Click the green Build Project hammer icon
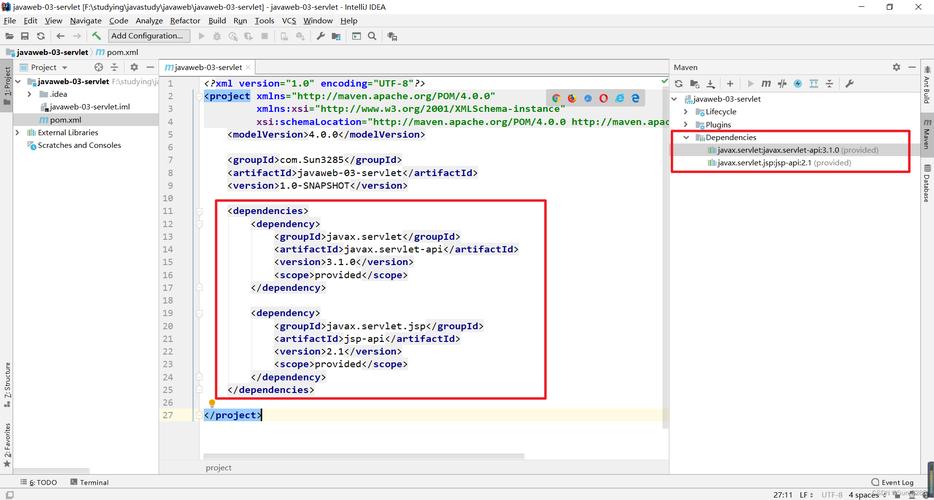The width and height of the screenshot is (934, 500). [x=96, y=36]
